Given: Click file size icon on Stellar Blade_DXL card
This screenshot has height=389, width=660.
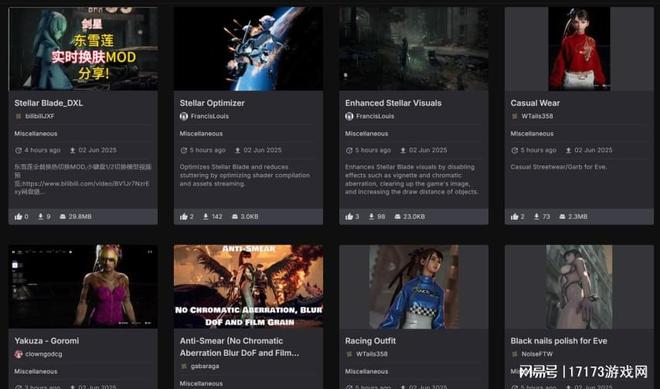Looking at the screenshot, I should coord(63,216).
